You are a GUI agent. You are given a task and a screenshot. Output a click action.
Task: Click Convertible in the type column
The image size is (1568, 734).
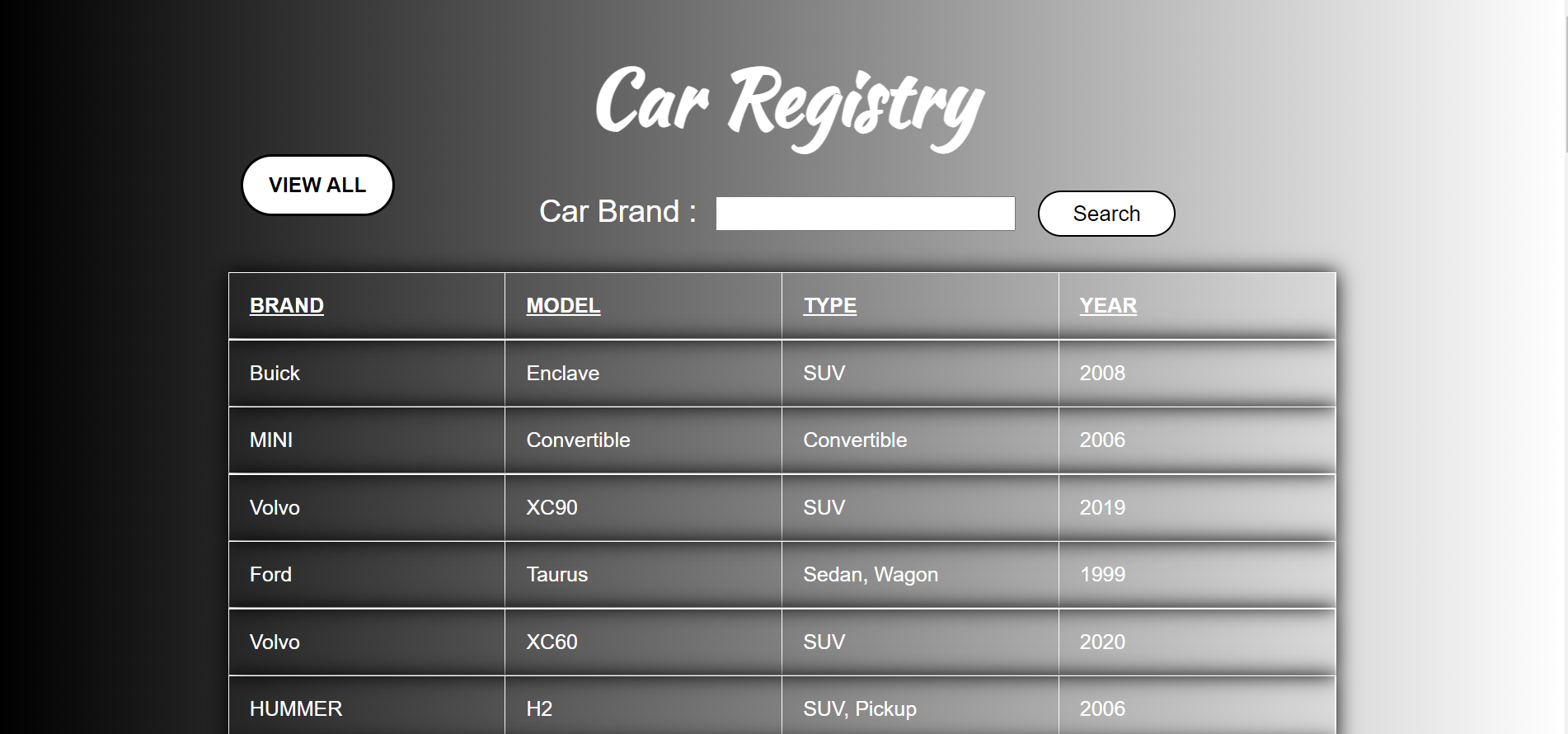point(920,440)
